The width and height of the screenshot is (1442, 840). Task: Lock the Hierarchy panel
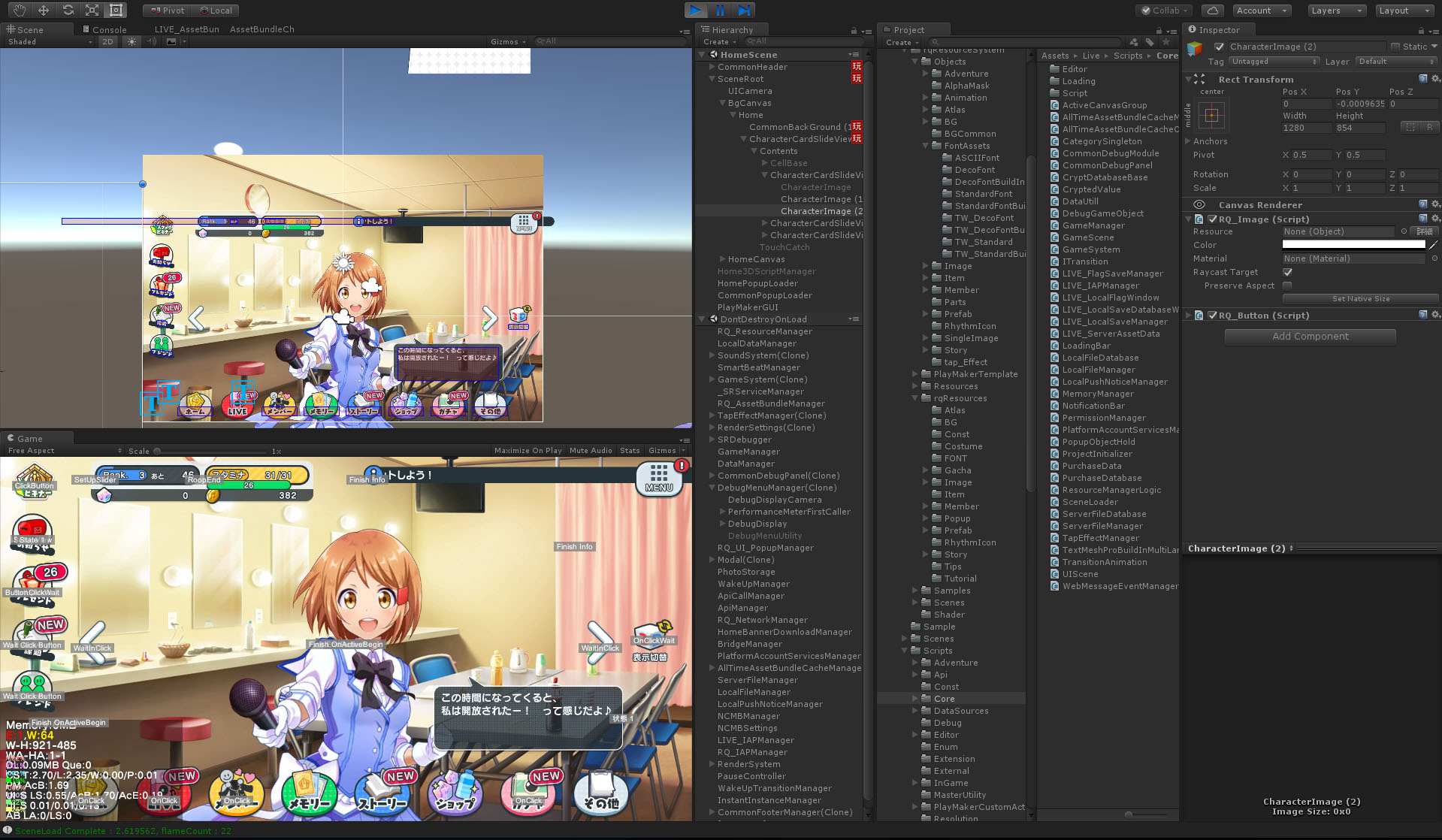854,31
